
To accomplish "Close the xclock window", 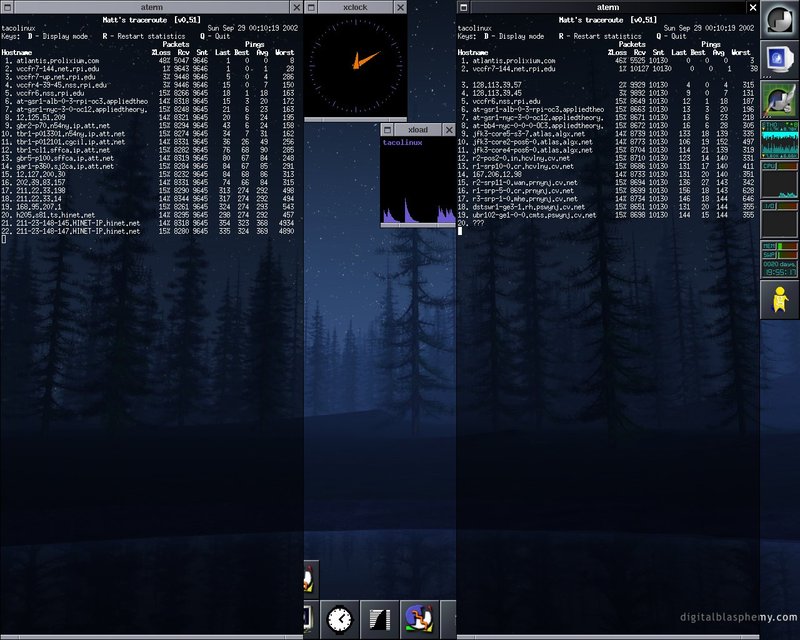I will click(401, 7).
